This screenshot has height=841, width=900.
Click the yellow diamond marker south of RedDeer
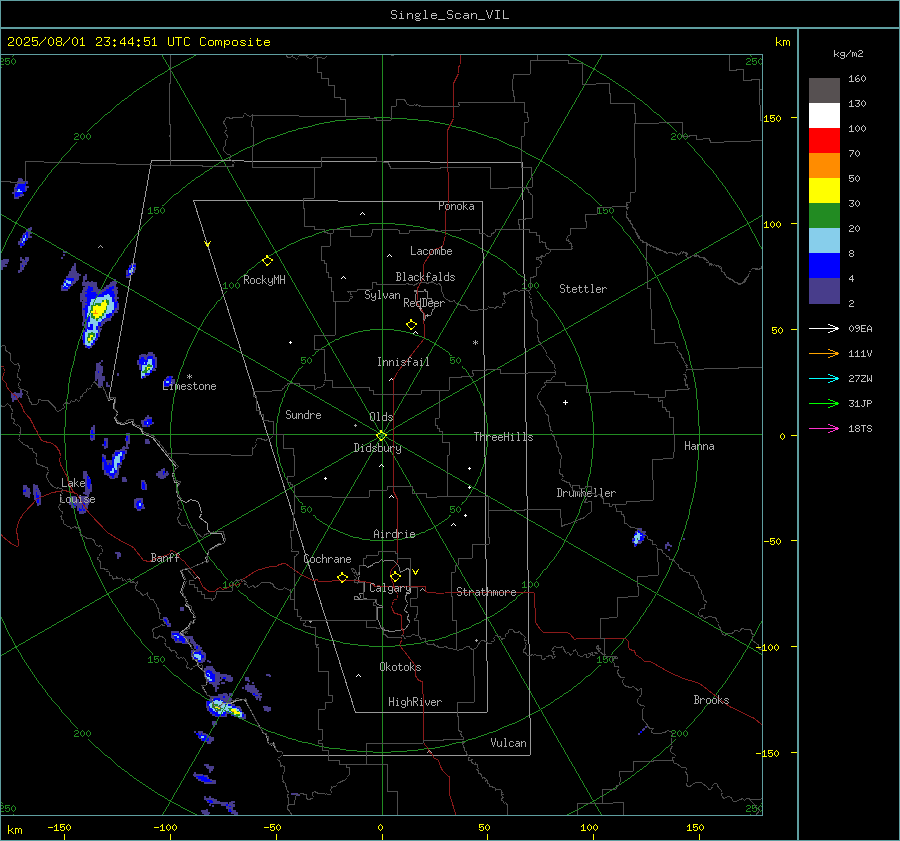pyautogui.click(x=412, y=325)
